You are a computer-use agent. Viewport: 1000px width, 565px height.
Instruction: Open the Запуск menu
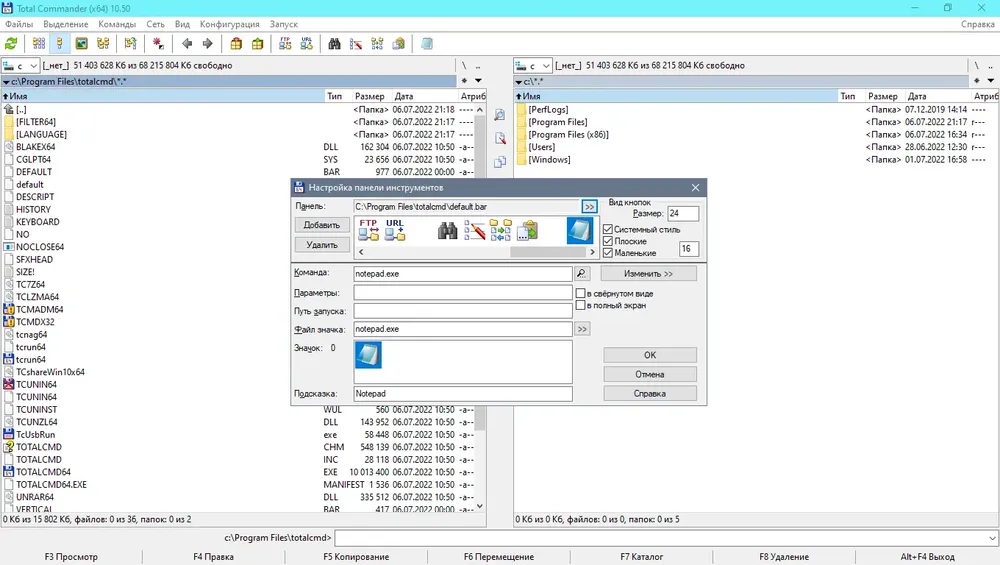(x=284, y=24)
